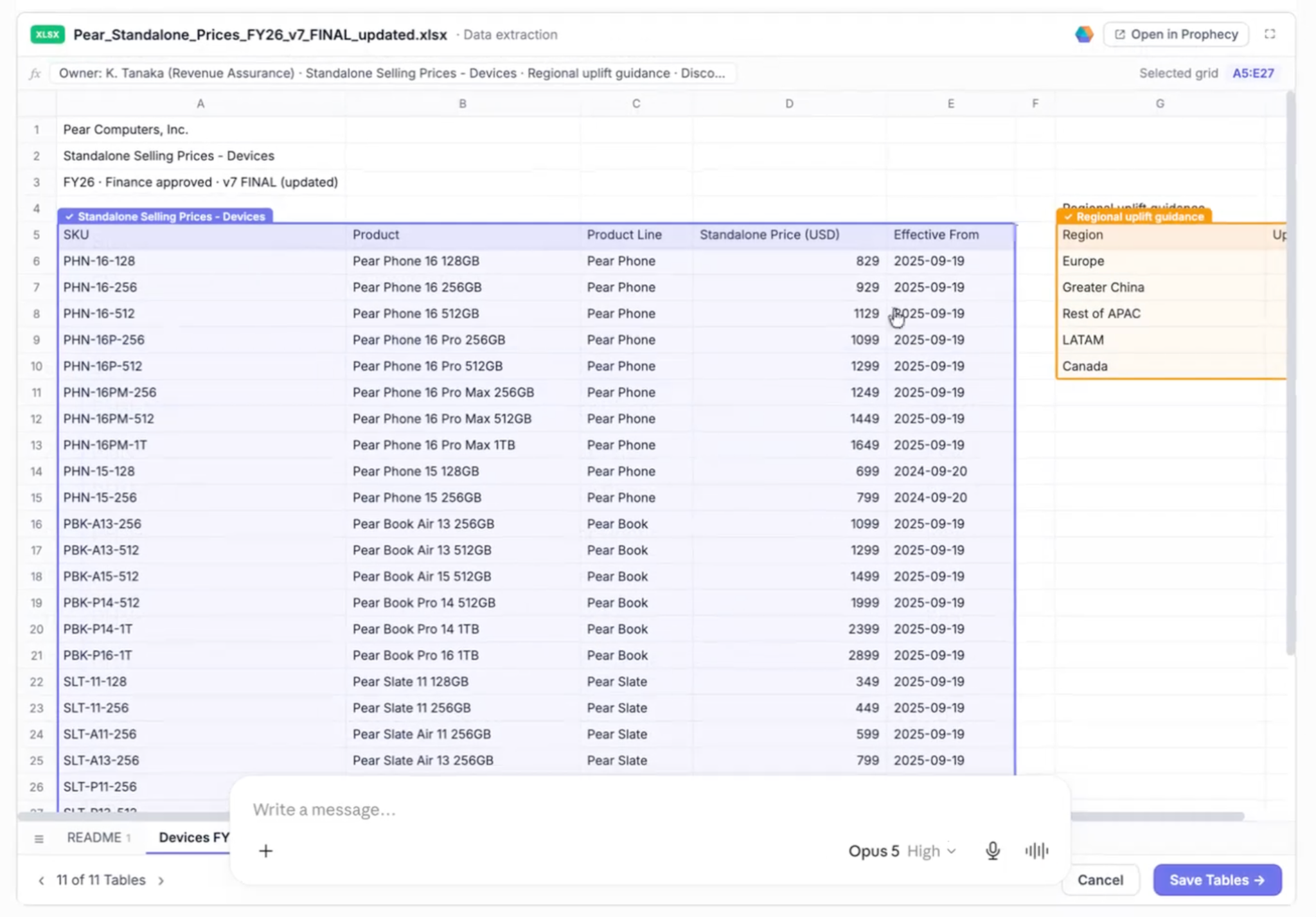
Task: Click the Cancel button
Action: 1100,880
